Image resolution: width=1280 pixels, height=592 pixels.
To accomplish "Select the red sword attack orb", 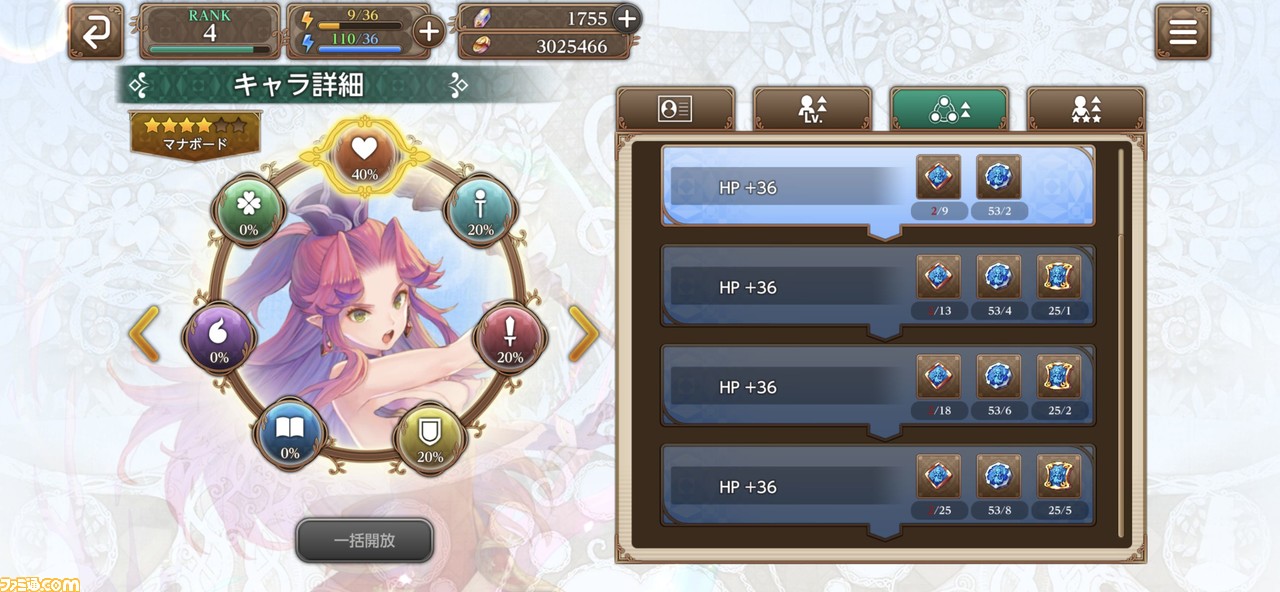I will tap(510, 336).
